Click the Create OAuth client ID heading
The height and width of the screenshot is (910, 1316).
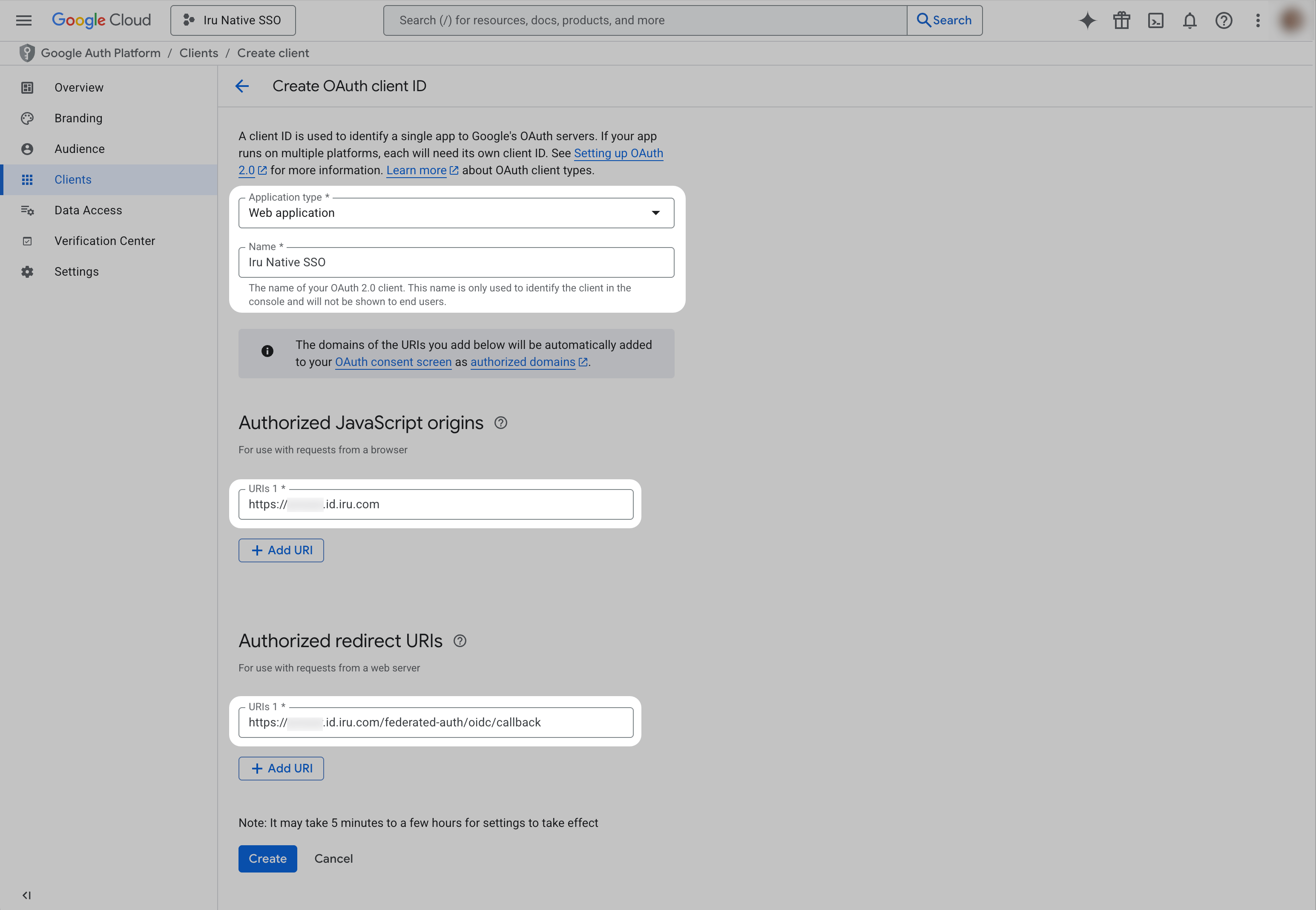pyautogui.click(x=349, y=86)
